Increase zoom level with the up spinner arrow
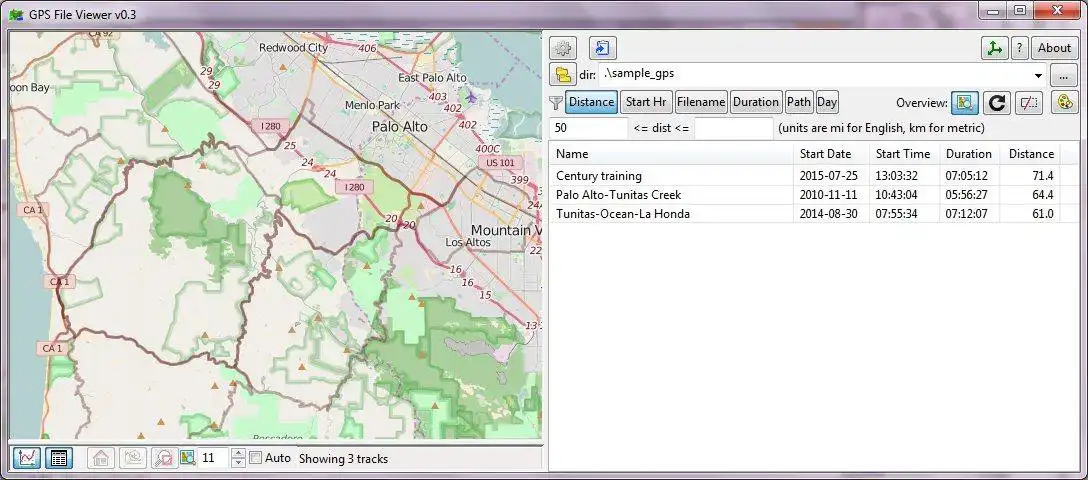This screenshot has width=1088, height=480. click(x=238, y=454)
